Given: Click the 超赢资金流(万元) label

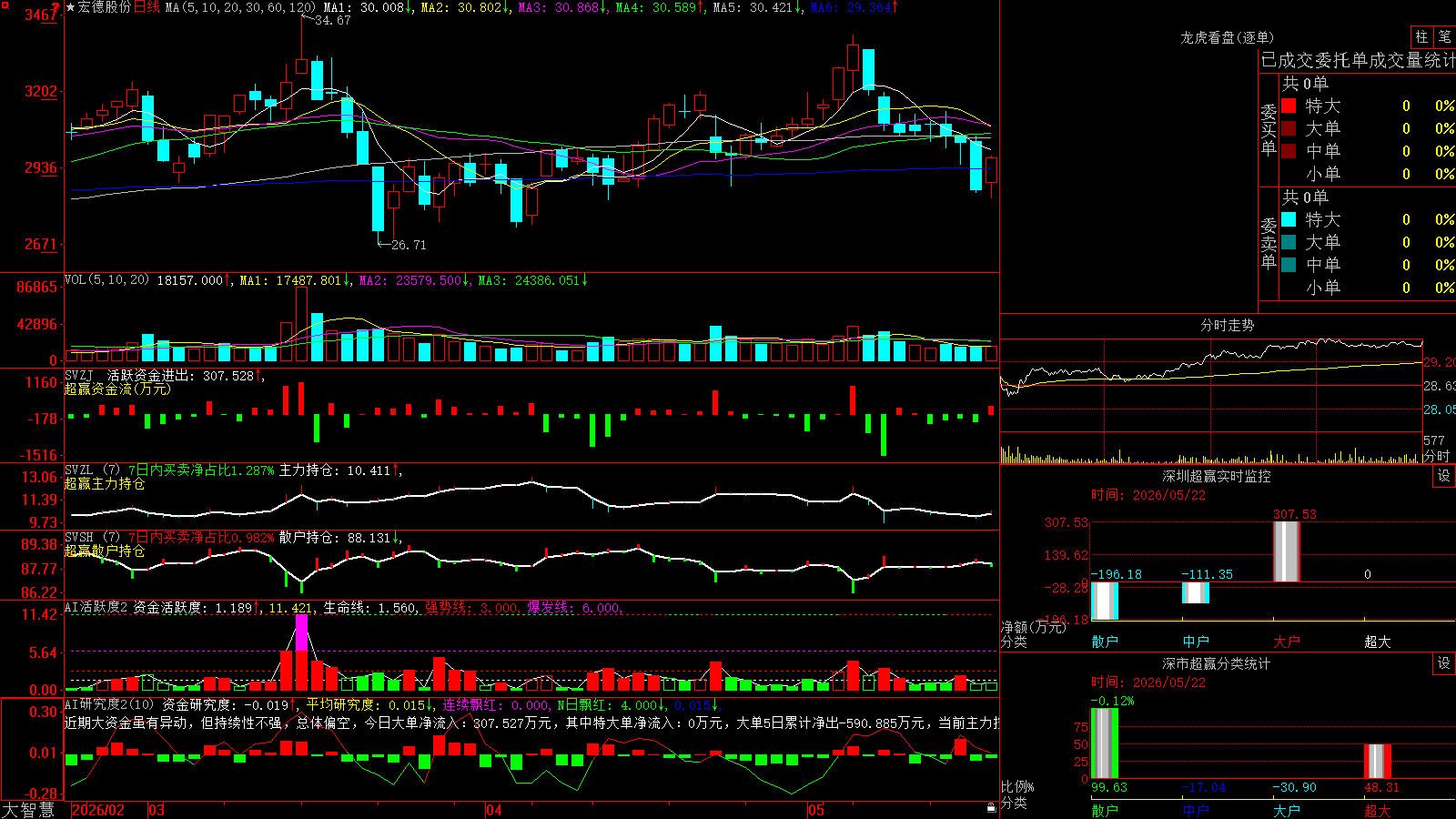Looking at the screenshot, I should [117, 389].
